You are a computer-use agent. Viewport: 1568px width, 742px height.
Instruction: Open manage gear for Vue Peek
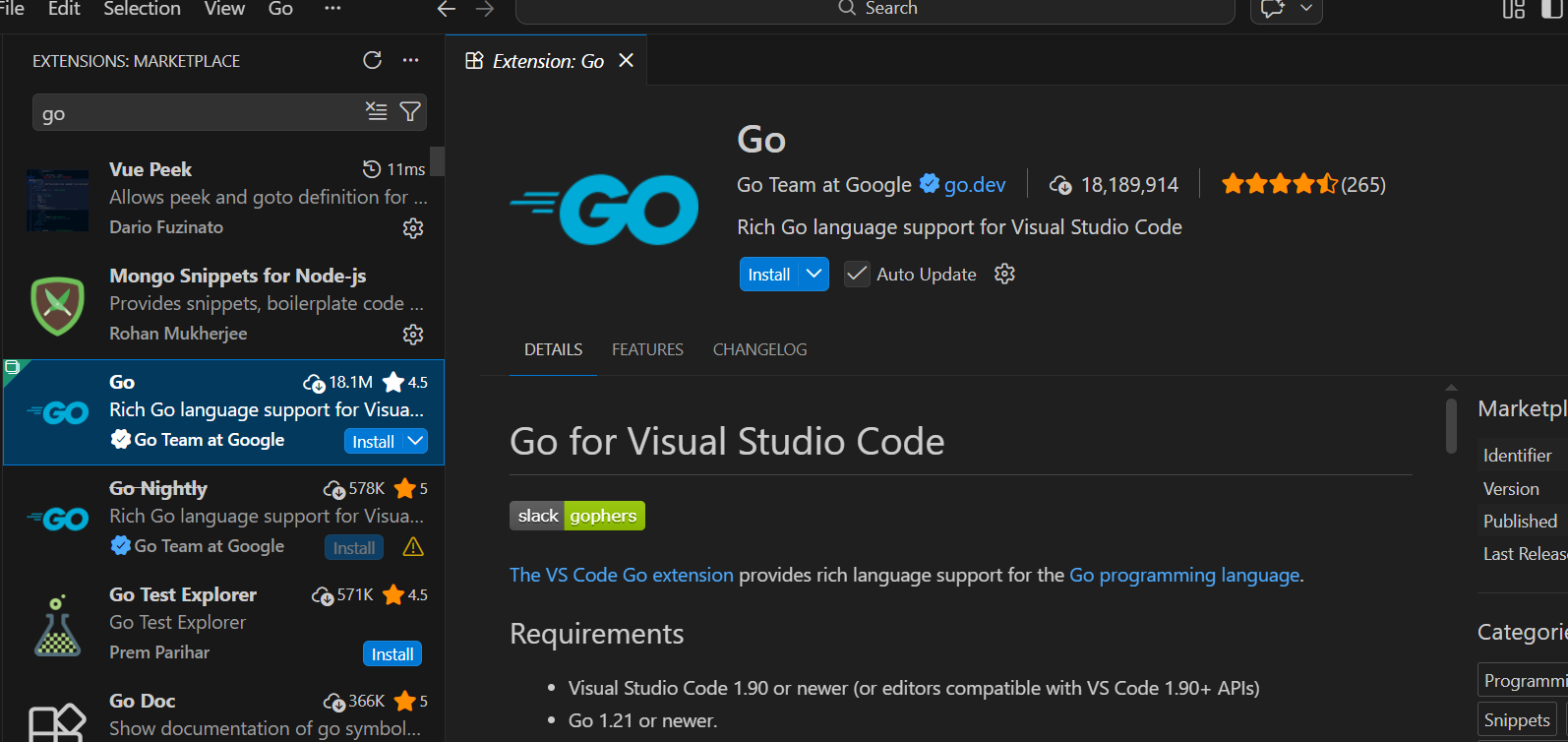[413, 228]
